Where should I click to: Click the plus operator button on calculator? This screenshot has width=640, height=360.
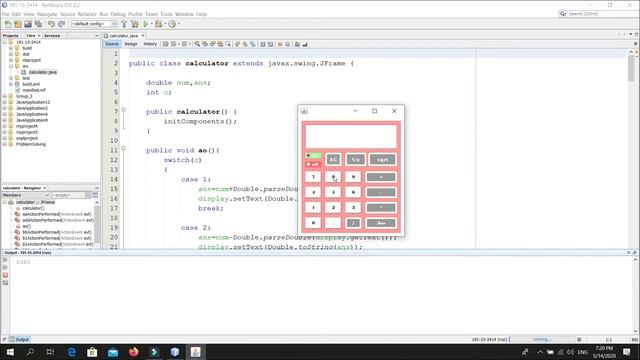click(381, 177)
